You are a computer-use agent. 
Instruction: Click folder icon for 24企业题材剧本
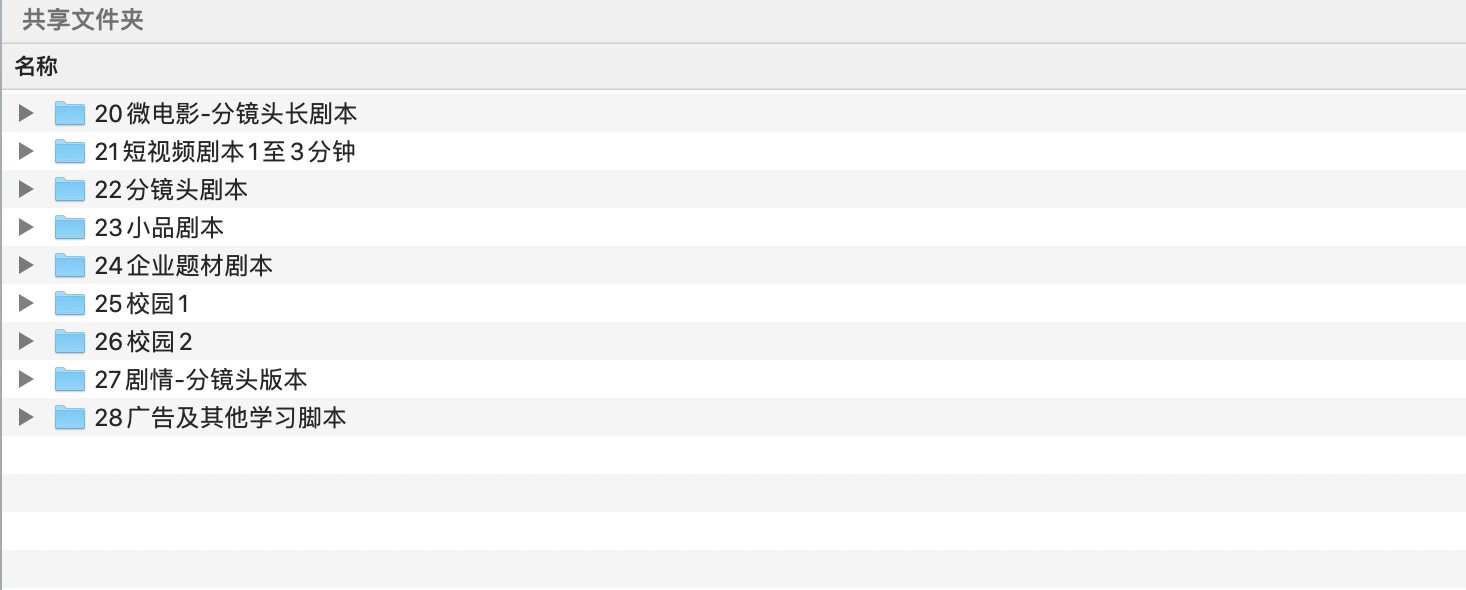70,266
